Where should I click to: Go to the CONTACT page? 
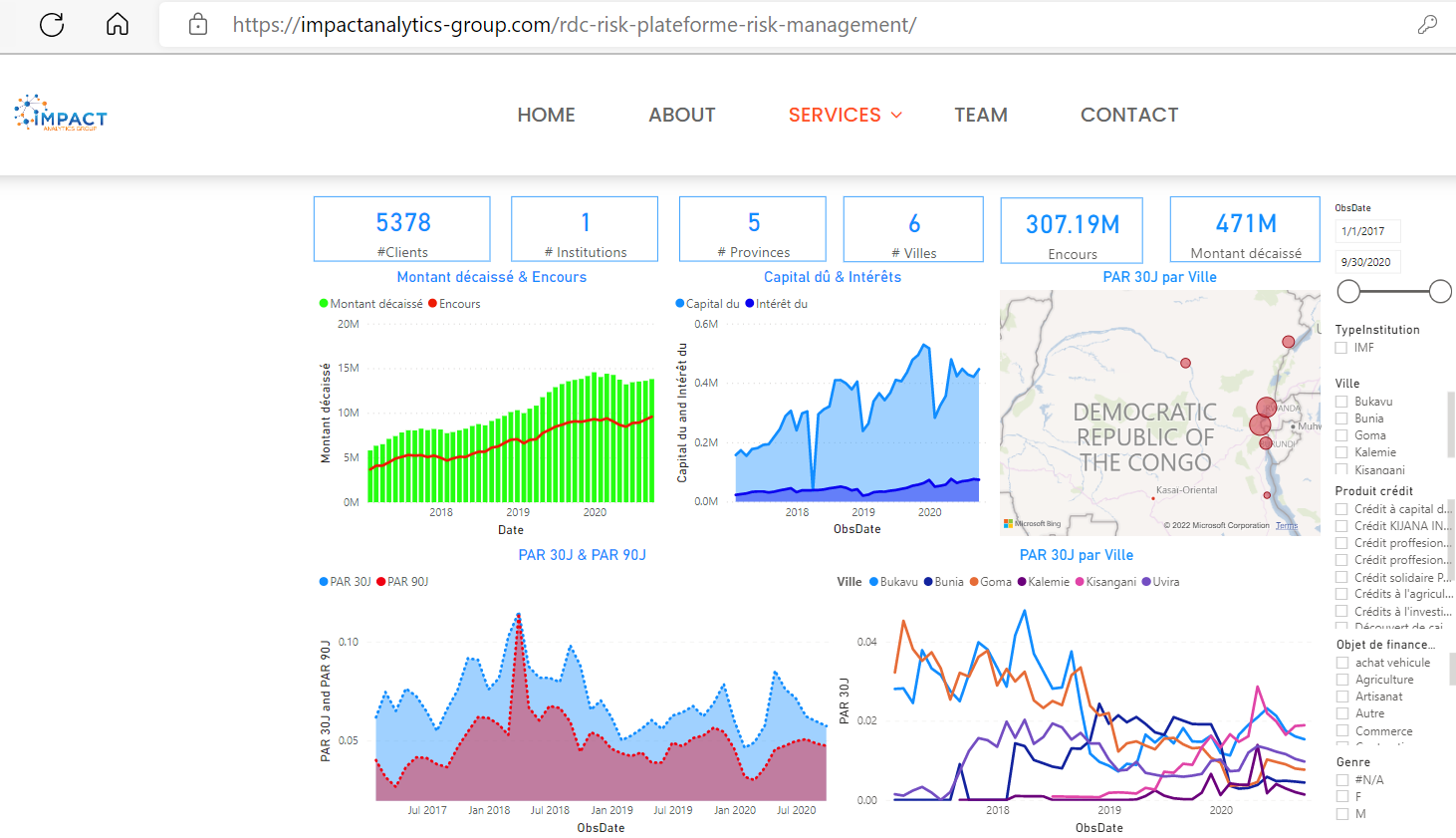(x=1129, y=115)
